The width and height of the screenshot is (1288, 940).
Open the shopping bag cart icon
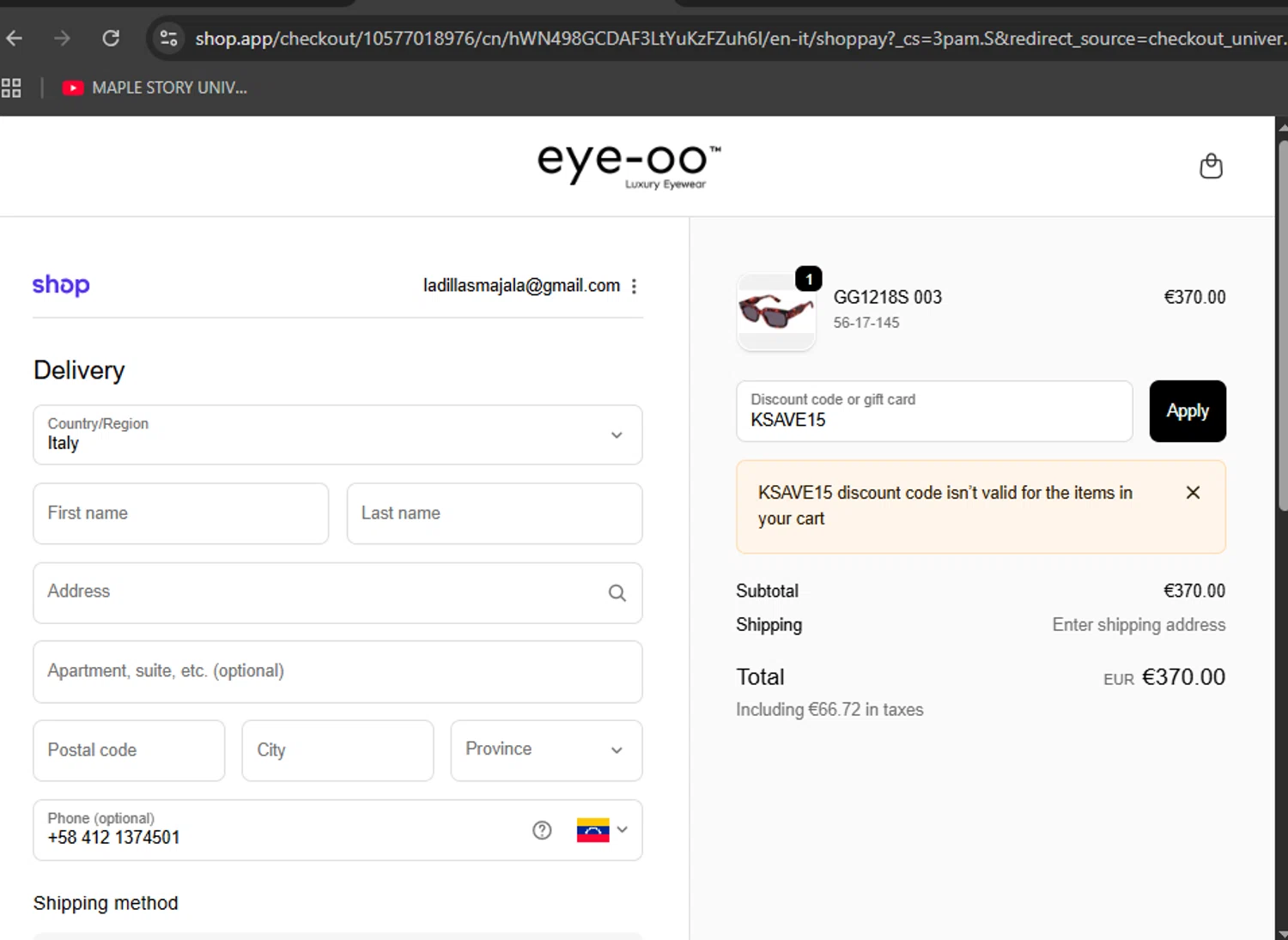1211,166
